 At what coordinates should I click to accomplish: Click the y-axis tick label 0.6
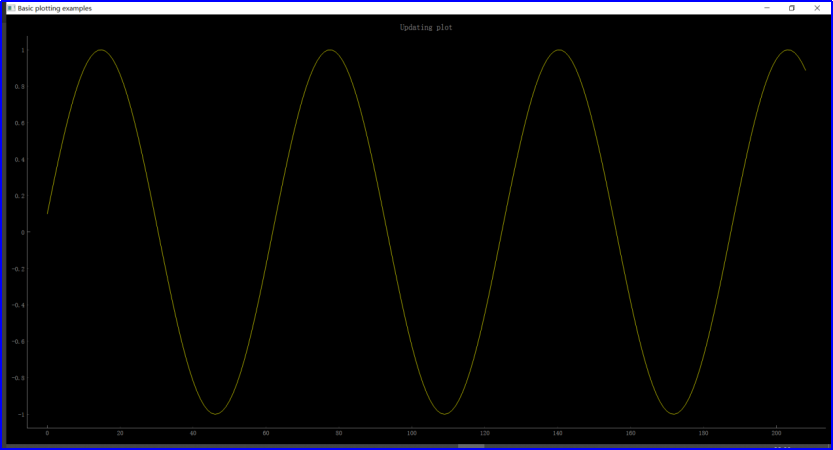point(21,123)
